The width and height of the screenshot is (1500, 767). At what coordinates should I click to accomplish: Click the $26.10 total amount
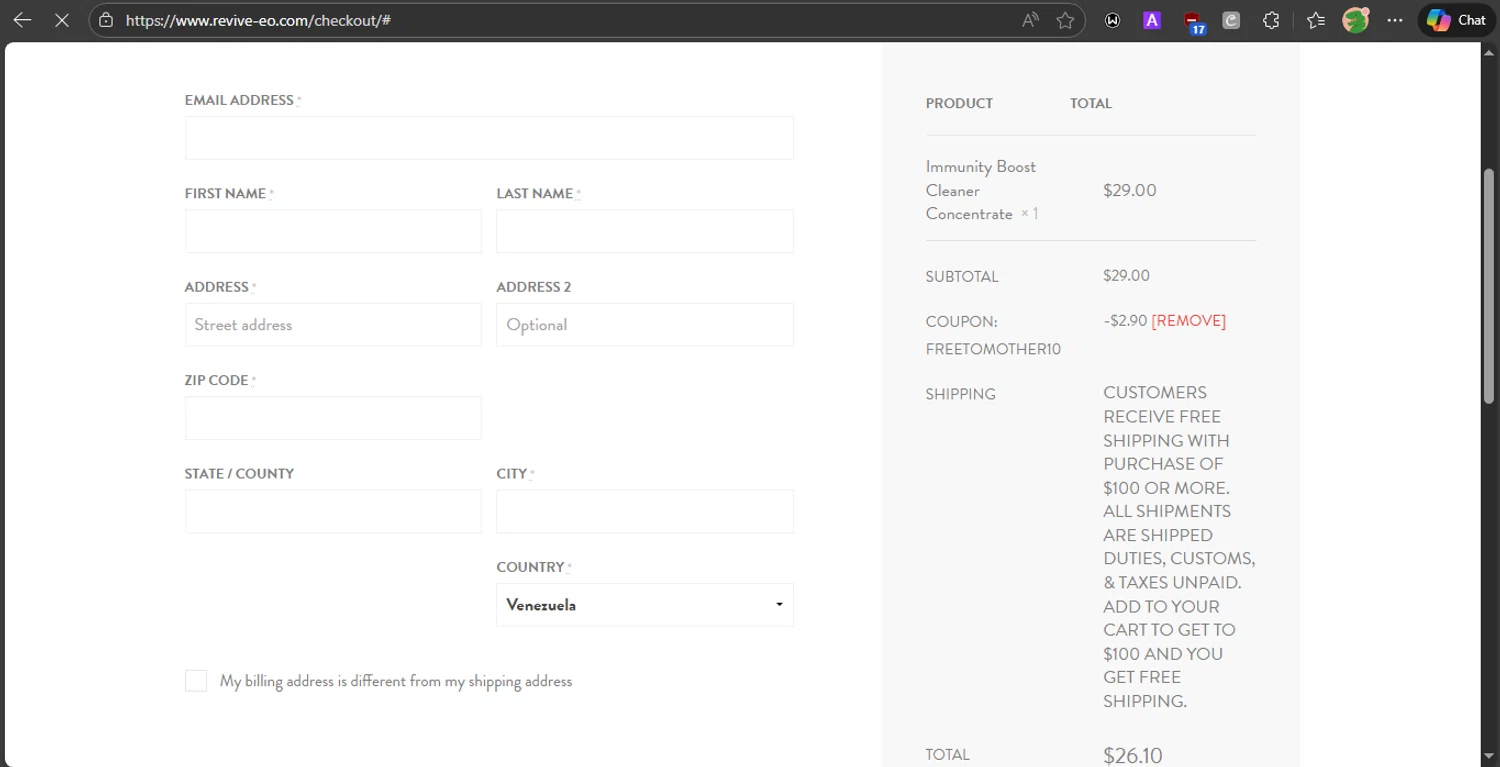coord(1133,756)
